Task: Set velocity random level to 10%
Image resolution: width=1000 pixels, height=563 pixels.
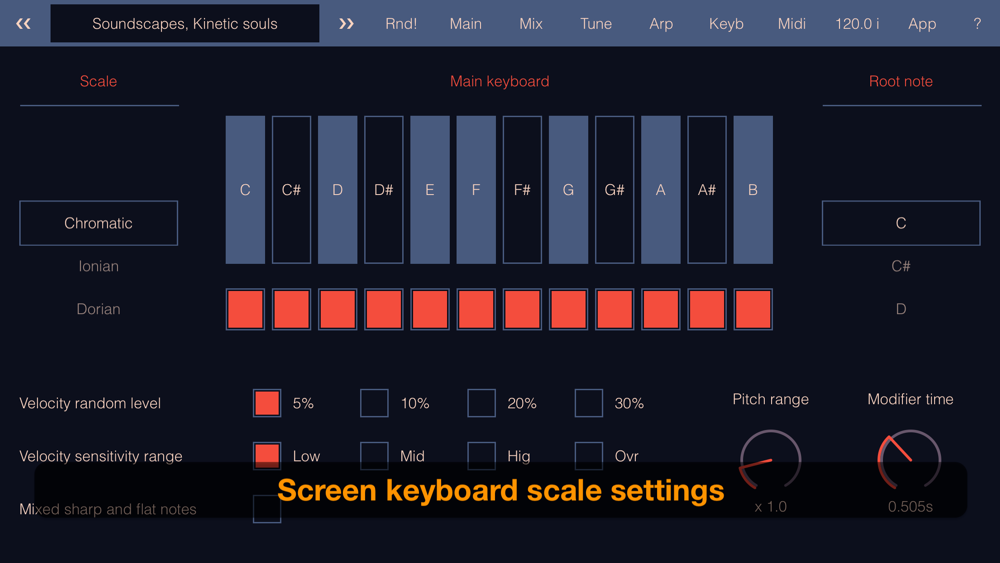Action: click(374, 403)
